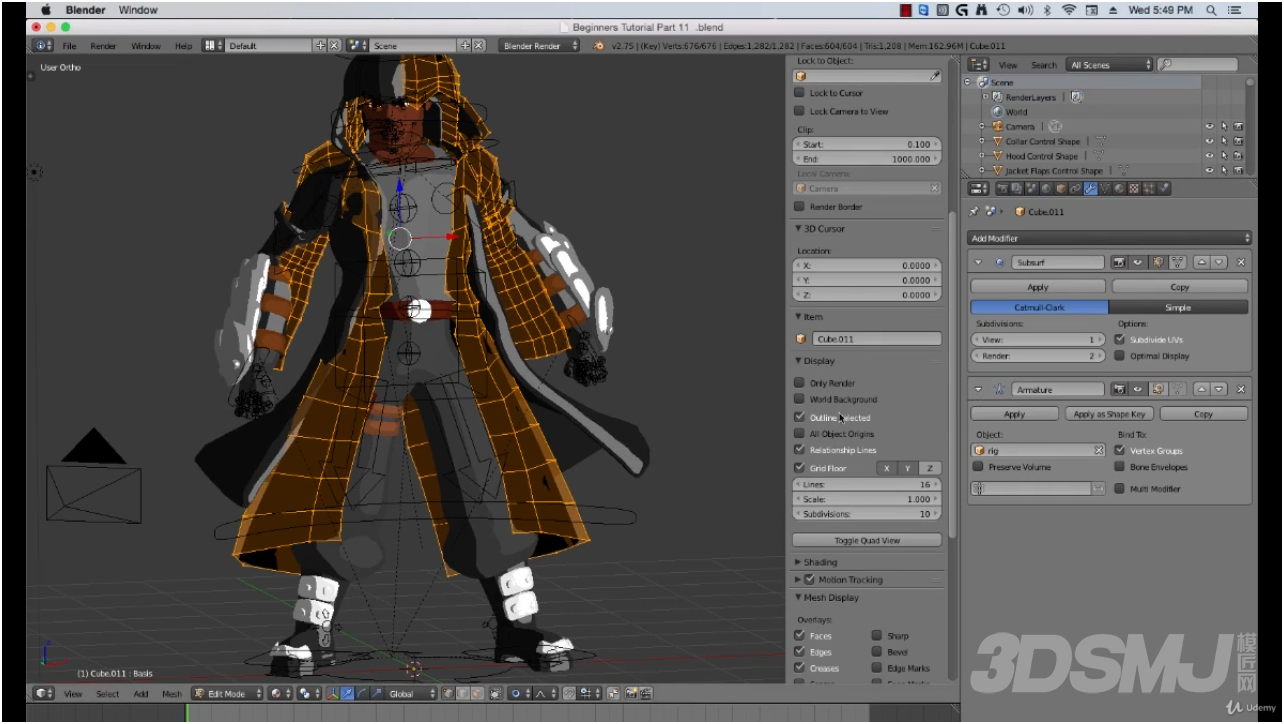Open the Edit Mode selector dropdown
The image size is (1284, 724).
pyautogui.click(x=229, y=693)
